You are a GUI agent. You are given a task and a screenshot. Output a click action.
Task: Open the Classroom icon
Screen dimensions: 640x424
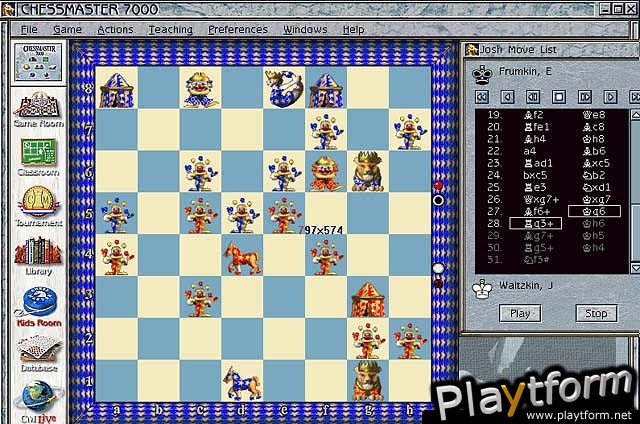pos(38,153)
